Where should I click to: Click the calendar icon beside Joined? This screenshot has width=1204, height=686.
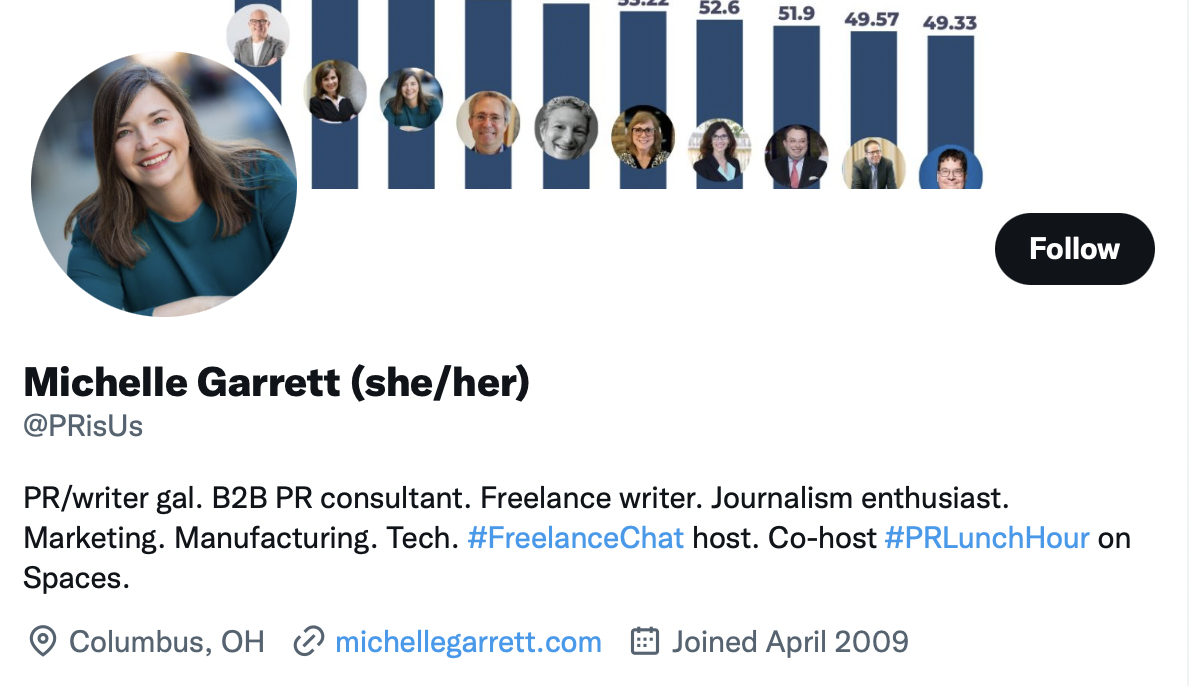pos(645,641)
